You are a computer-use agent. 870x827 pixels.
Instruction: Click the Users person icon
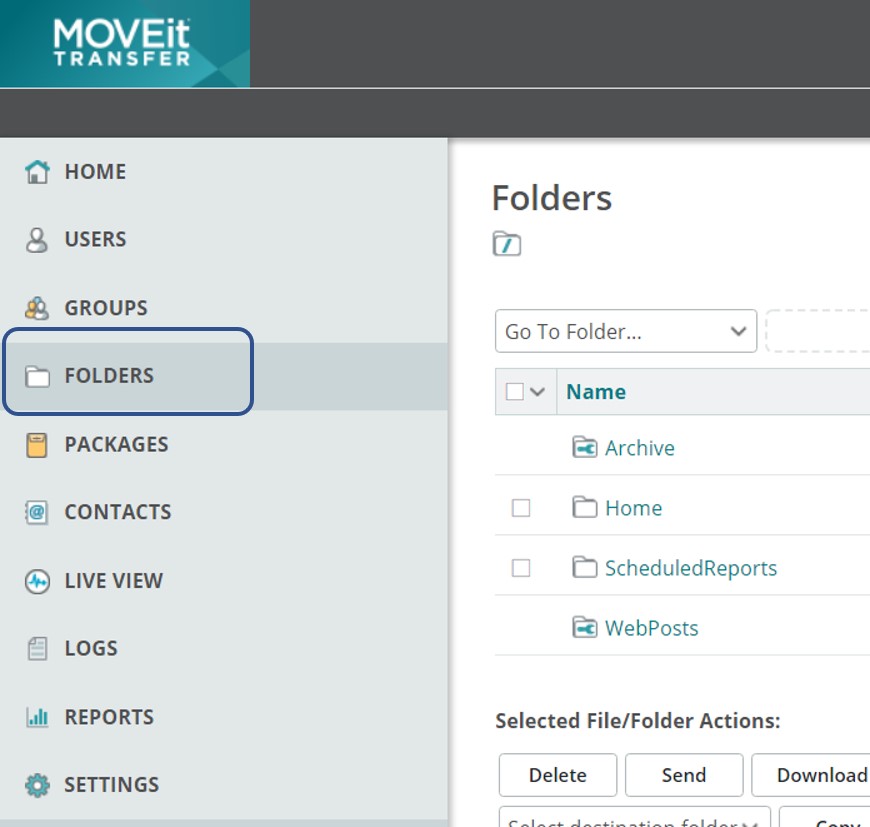click(37, 240)
